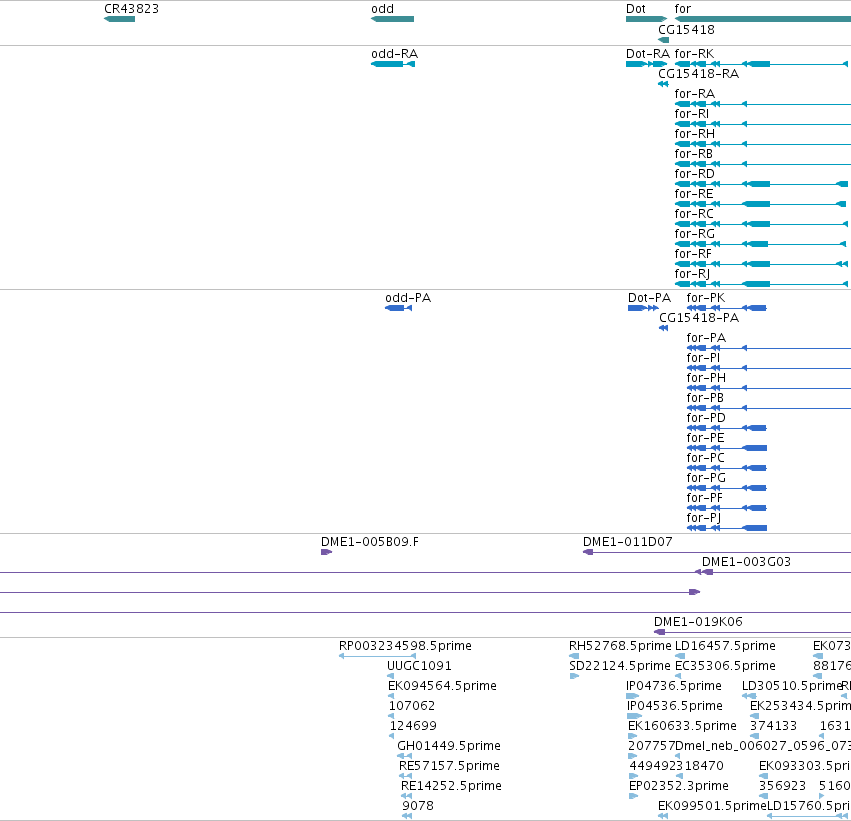Open the 'for' gene label
Viewport: 851px width, 821px height.
tap(683, 9)
